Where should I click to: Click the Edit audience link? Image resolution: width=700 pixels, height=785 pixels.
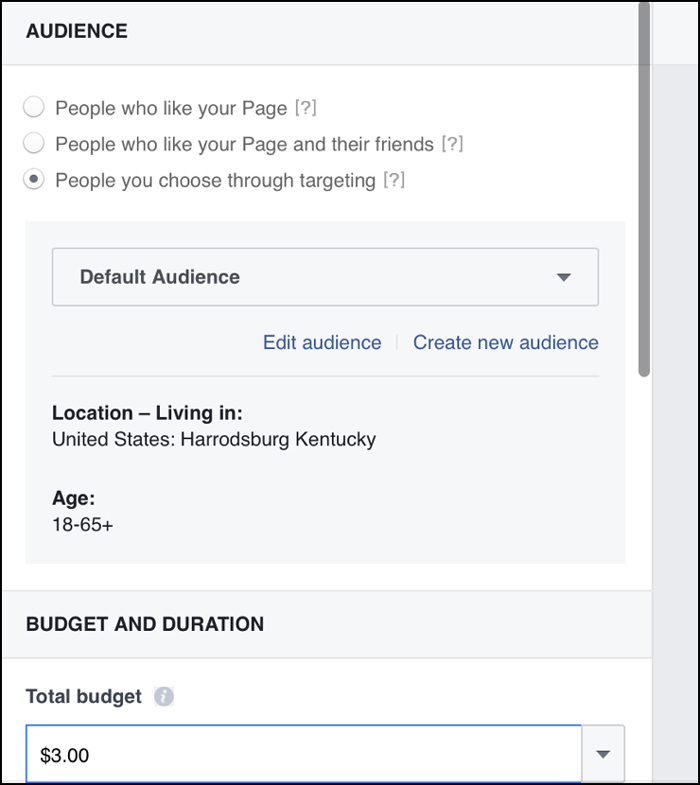(322, 342)
